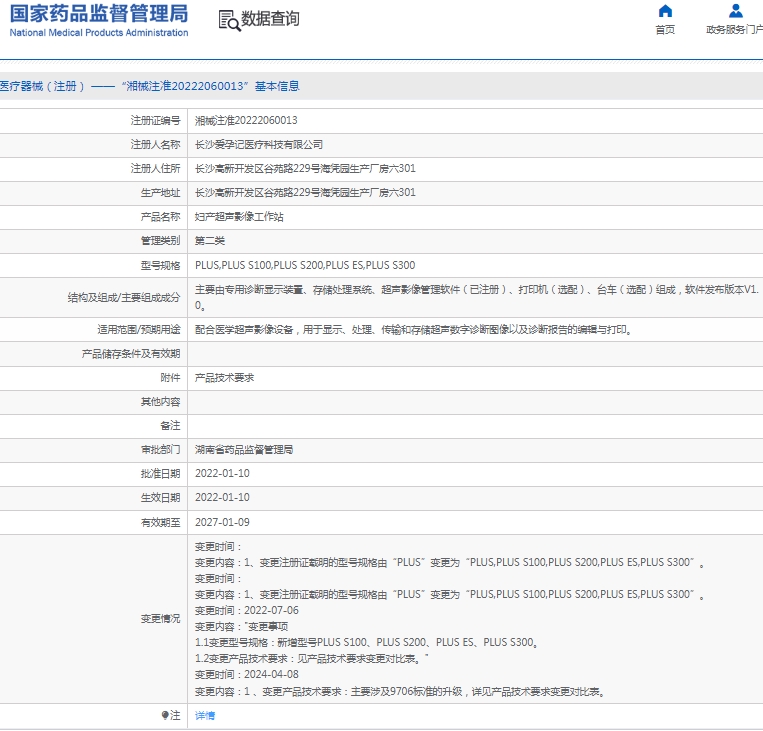
Task: Open the 详情 link
Action: click(x=204, y=716)
